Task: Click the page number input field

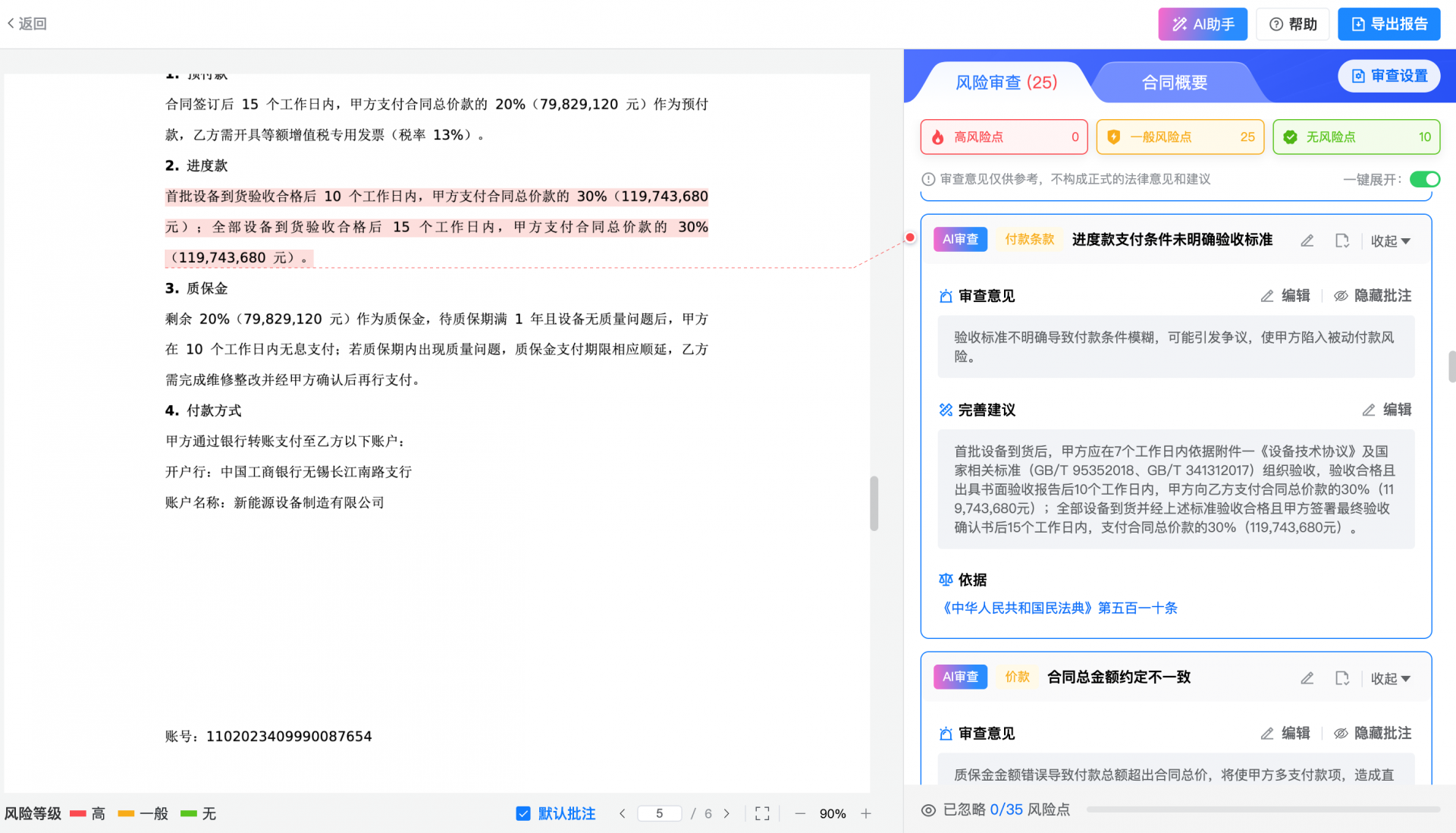Action: (x=660, y=813)
